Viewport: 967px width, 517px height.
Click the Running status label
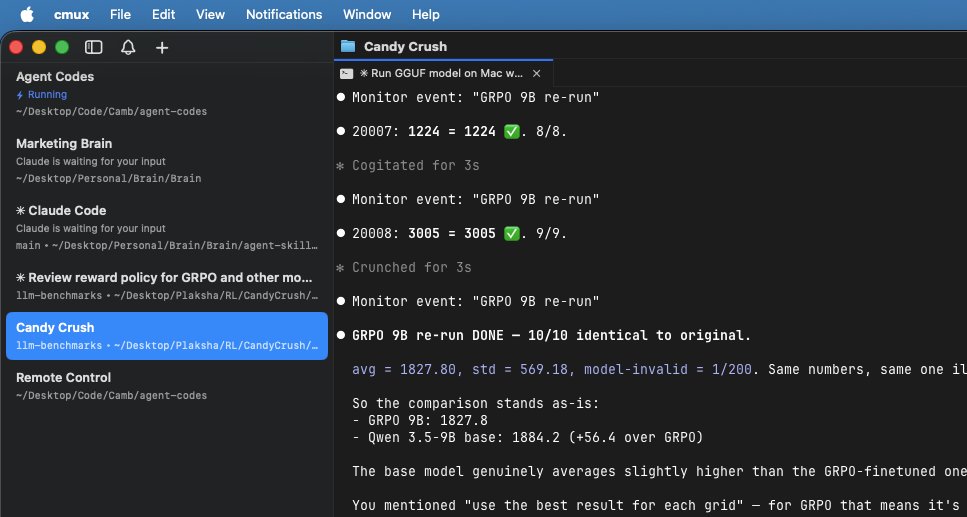tap(47, 94)
